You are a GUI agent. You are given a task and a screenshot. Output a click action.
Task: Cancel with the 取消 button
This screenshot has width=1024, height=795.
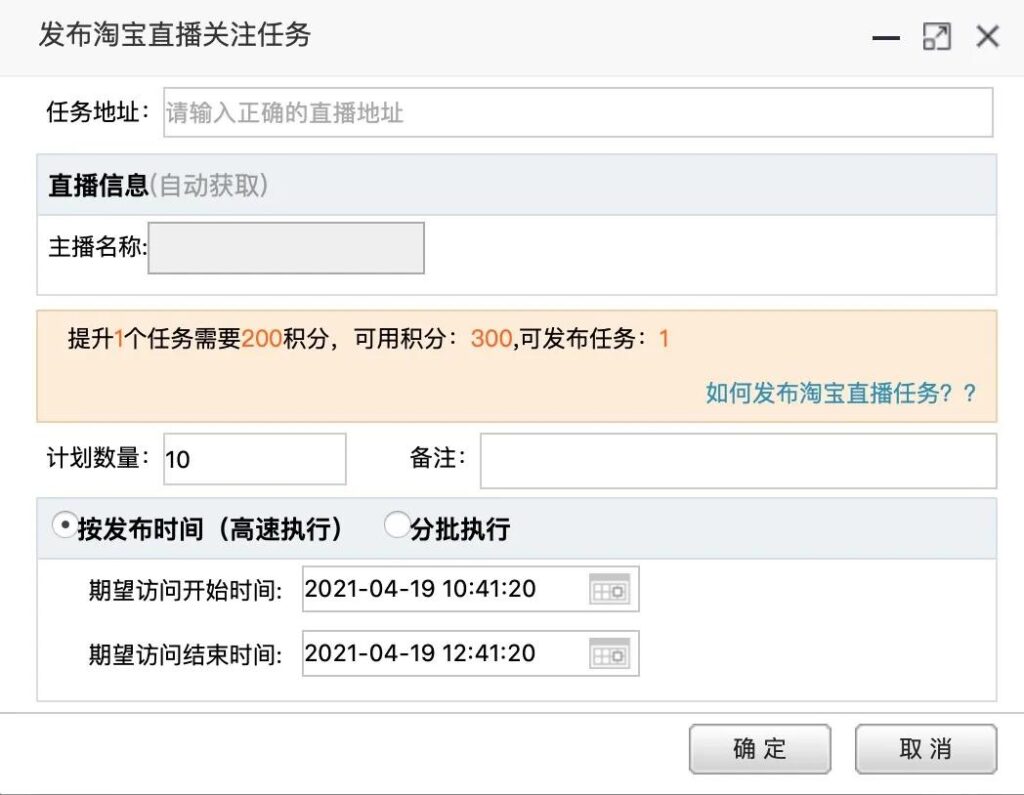click(926, 749)
